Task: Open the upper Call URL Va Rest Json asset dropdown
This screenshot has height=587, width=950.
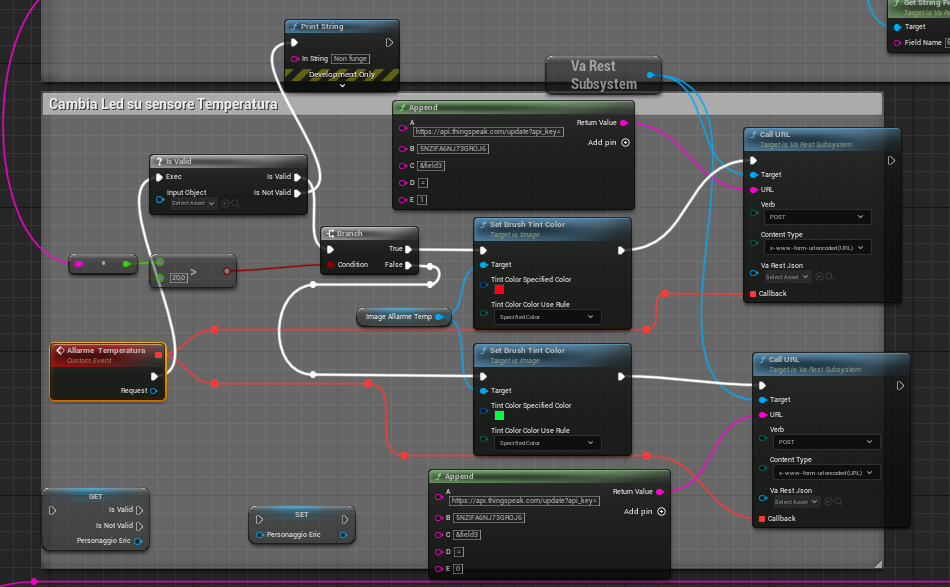Action: pos(787,277)
